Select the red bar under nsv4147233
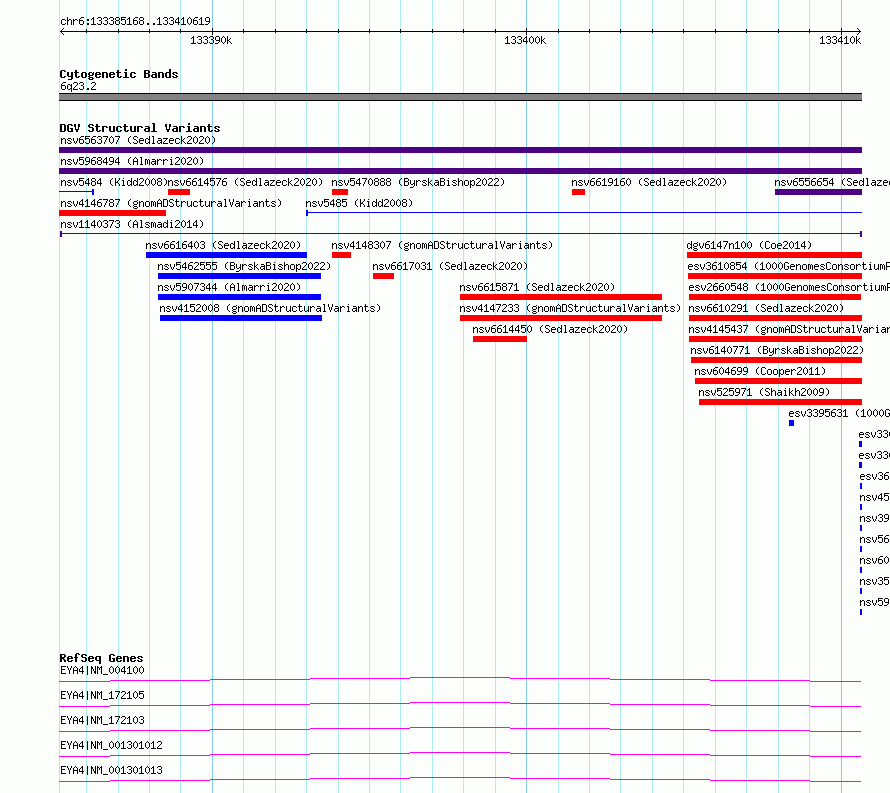This screenshot has width=890, height=793. [x=561, y=318]
